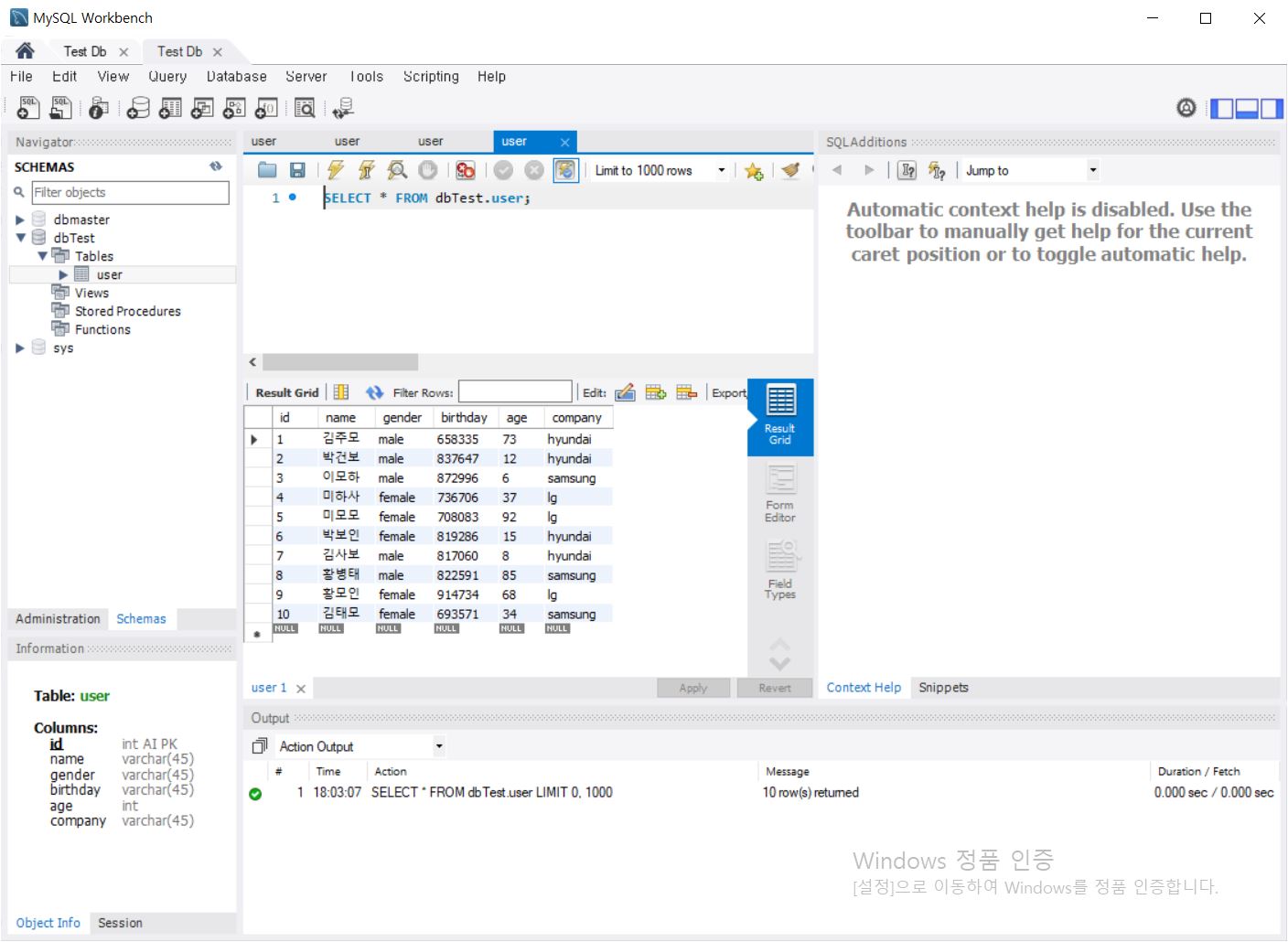The width and height of the screenshot is (1288, 942).
Task: Create new function toolbar icon
Action: click(266, 108)
